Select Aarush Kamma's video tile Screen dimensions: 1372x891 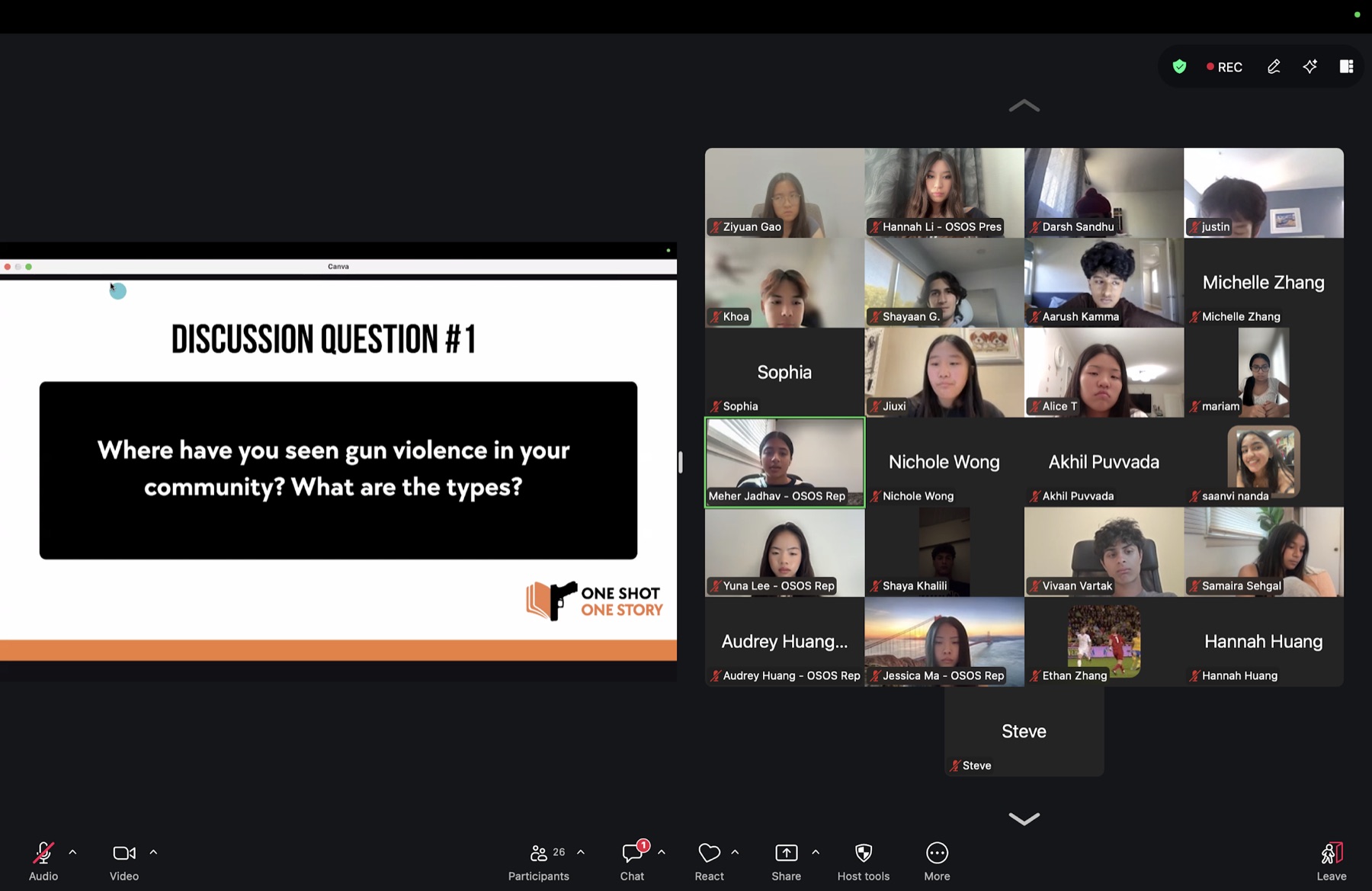pyautogui.click(x=1104, y=283)
